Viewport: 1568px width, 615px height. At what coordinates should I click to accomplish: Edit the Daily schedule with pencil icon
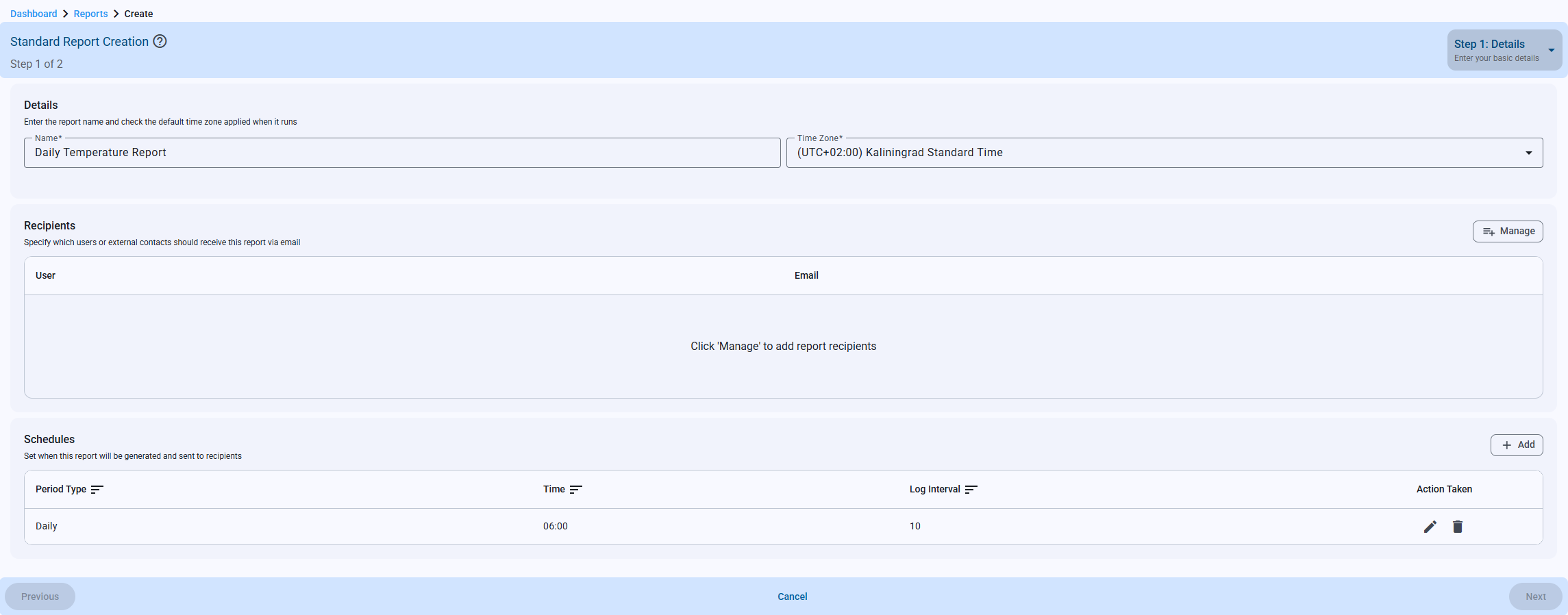(1430, 527)
